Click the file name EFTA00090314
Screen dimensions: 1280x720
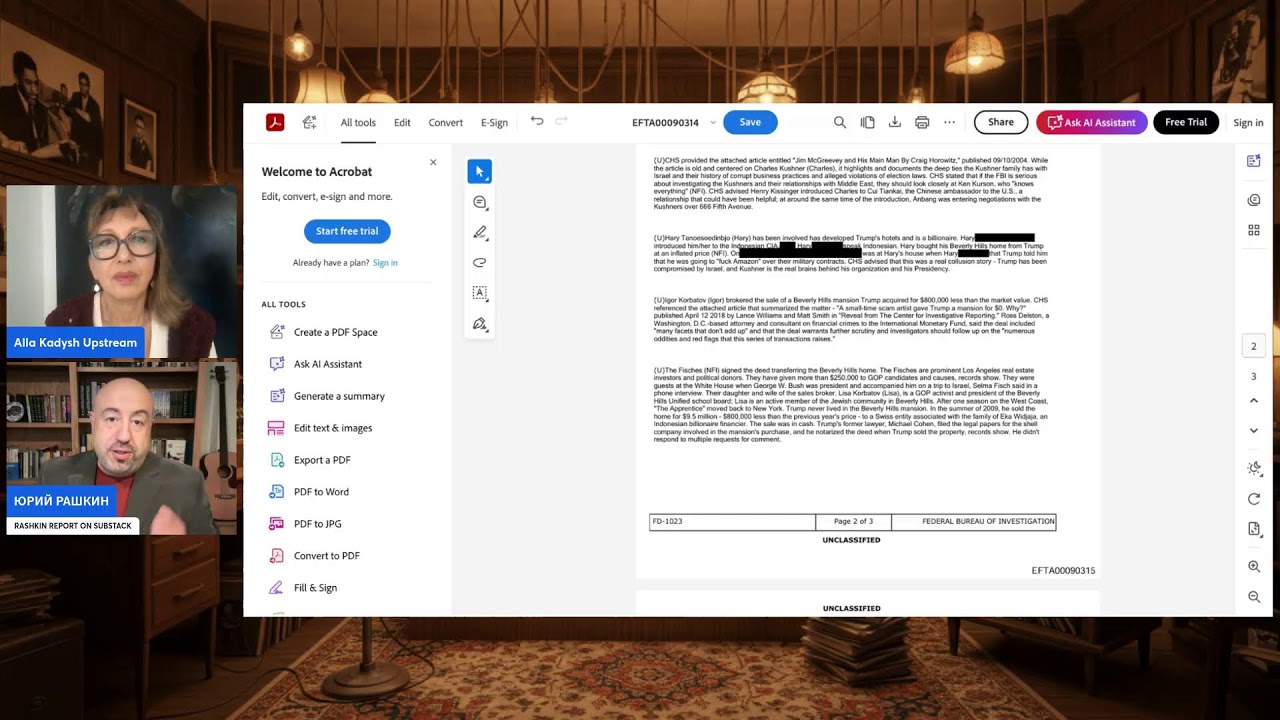(665, 123)
